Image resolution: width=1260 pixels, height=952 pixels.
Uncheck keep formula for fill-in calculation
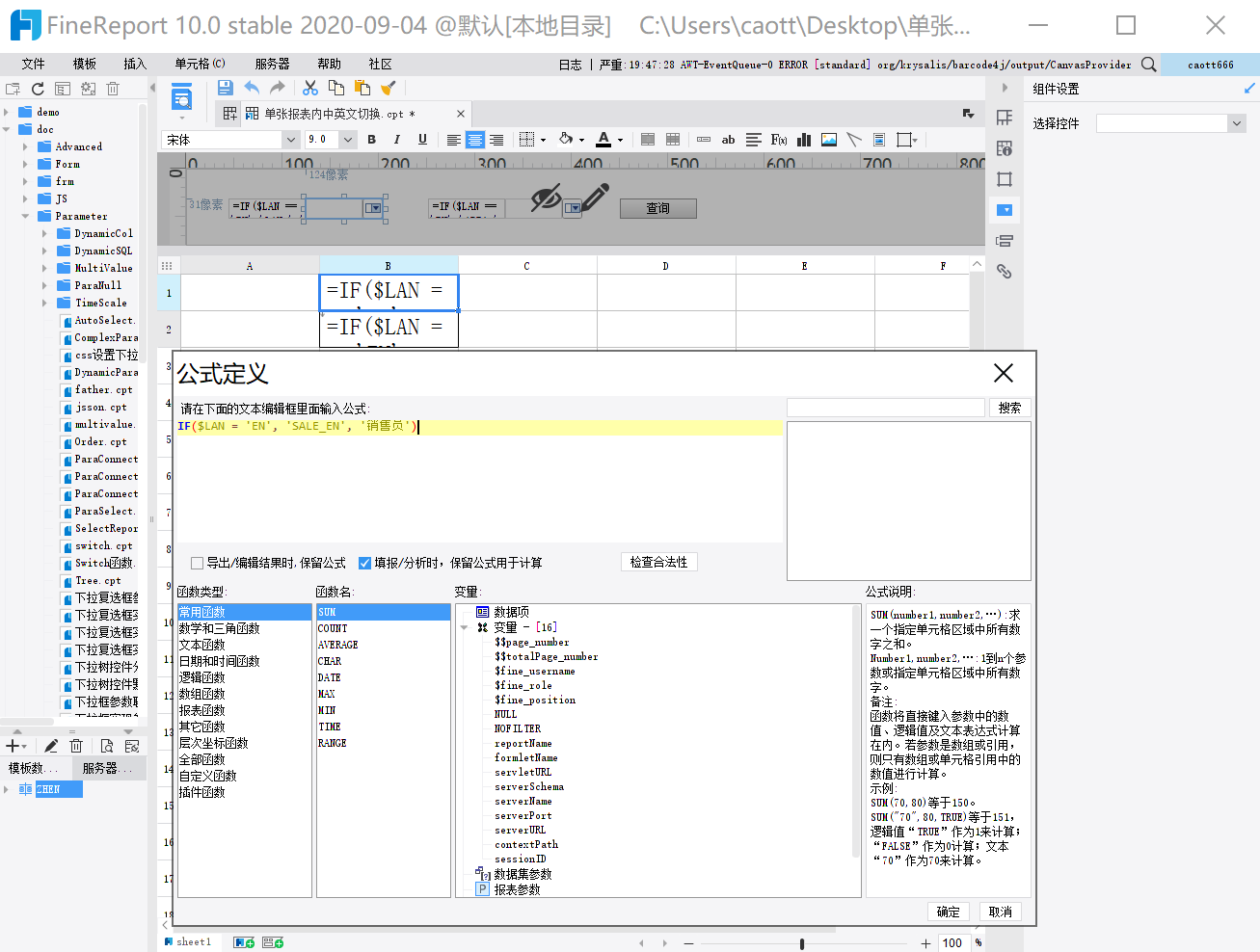tap(365, 563)
